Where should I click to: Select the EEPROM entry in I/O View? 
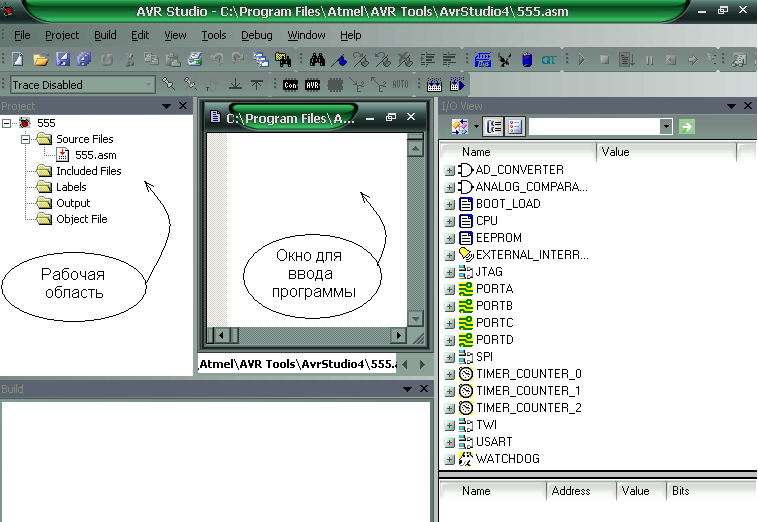[x=498, y=238]
